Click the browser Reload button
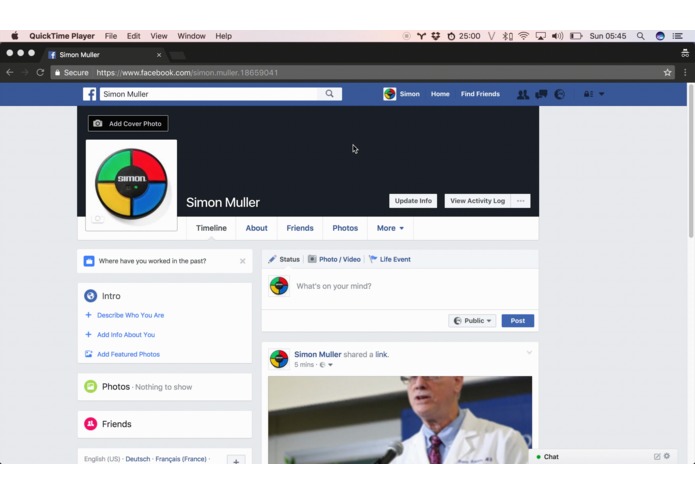The width and height of the screenshot is (695, 494). point(40,72)
